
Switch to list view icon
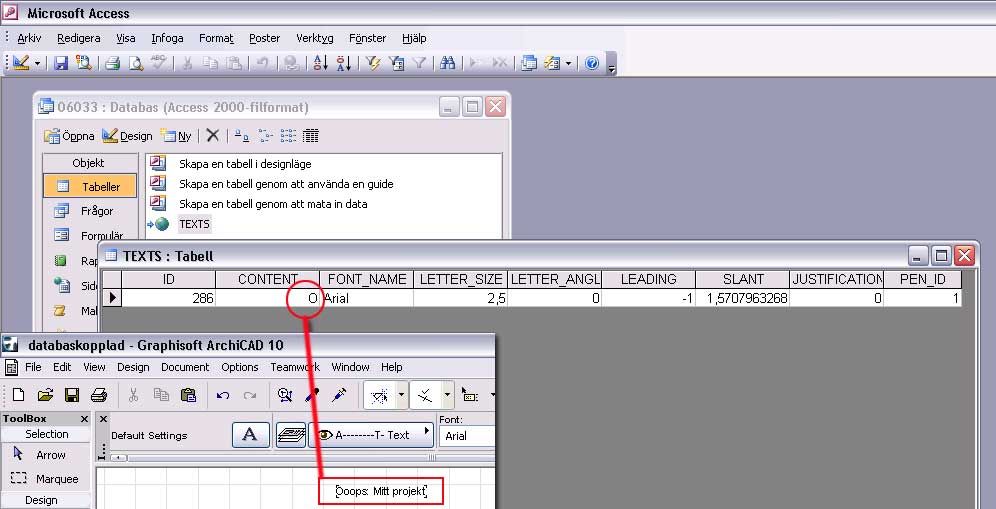tap(288, 135)
